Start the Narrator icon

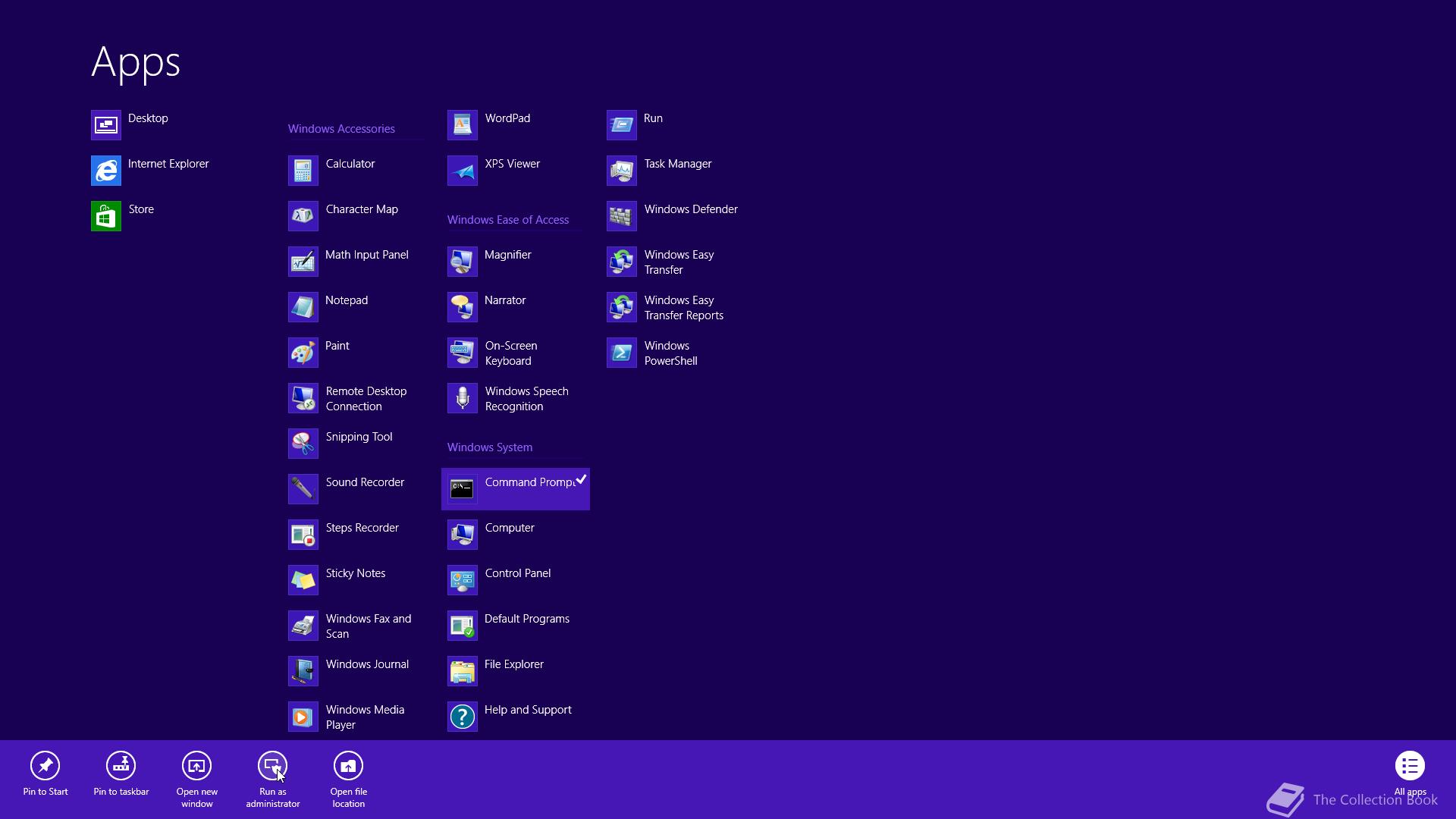tap(463, 307)
